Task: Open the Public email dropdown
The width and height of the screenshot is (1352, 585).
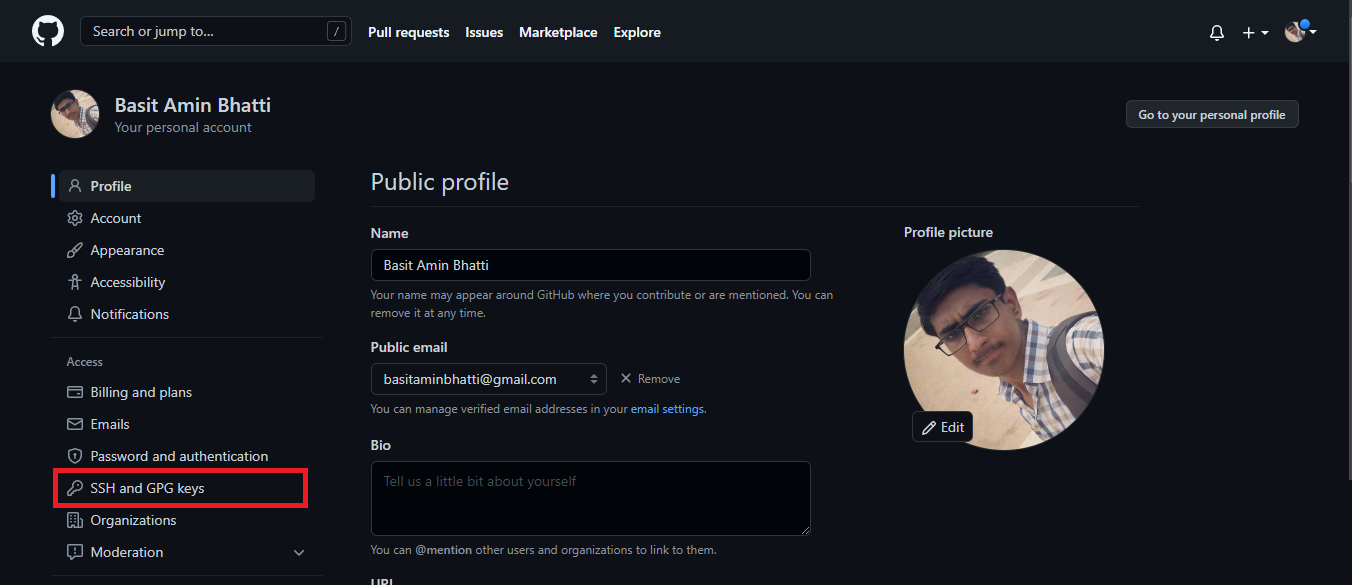Action: tap(488, 379)
